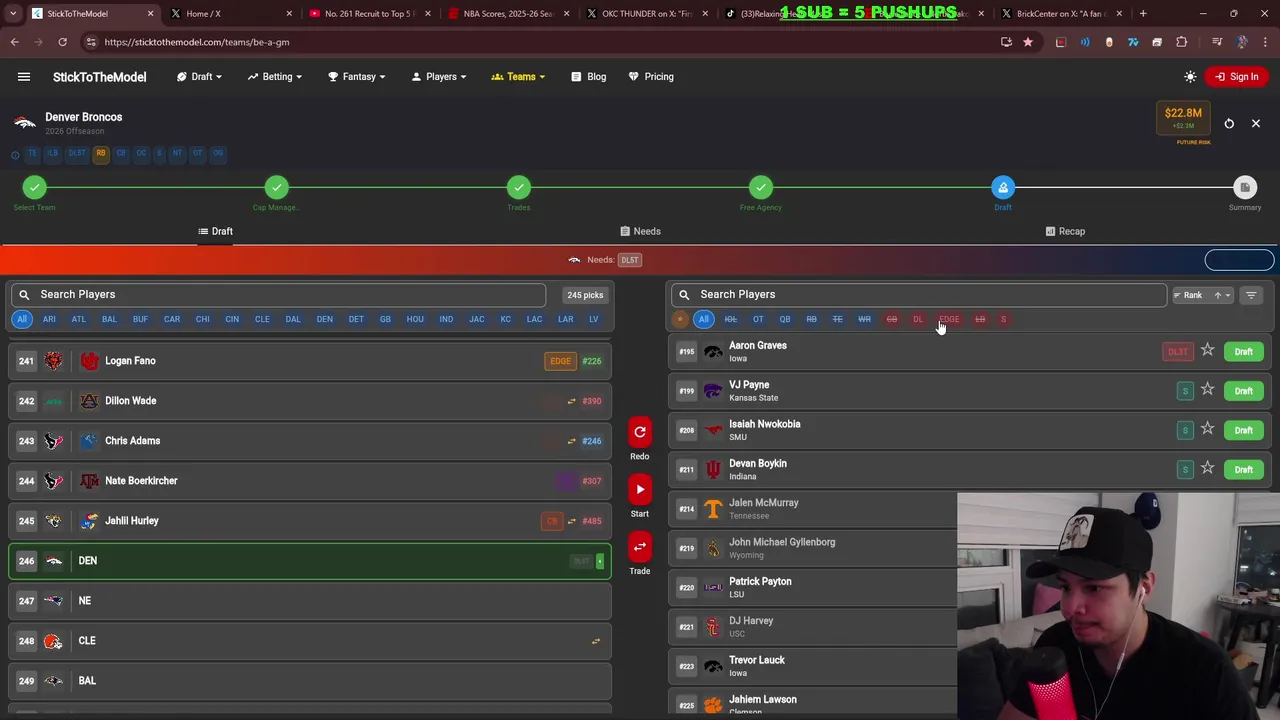
Task: Open the Summary step icon
Action: 1245,187
